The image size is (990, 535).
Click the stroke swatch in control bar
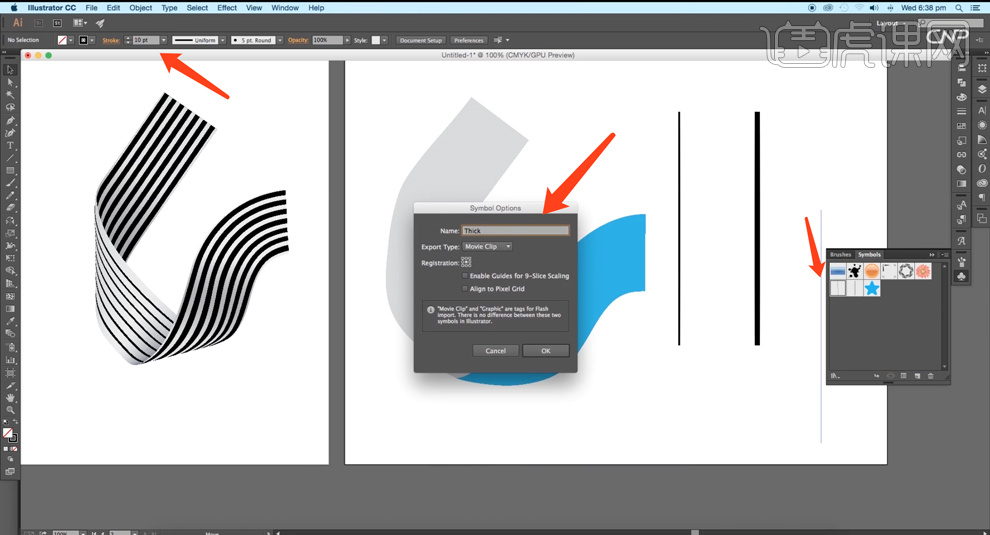[x=83, y=40]
